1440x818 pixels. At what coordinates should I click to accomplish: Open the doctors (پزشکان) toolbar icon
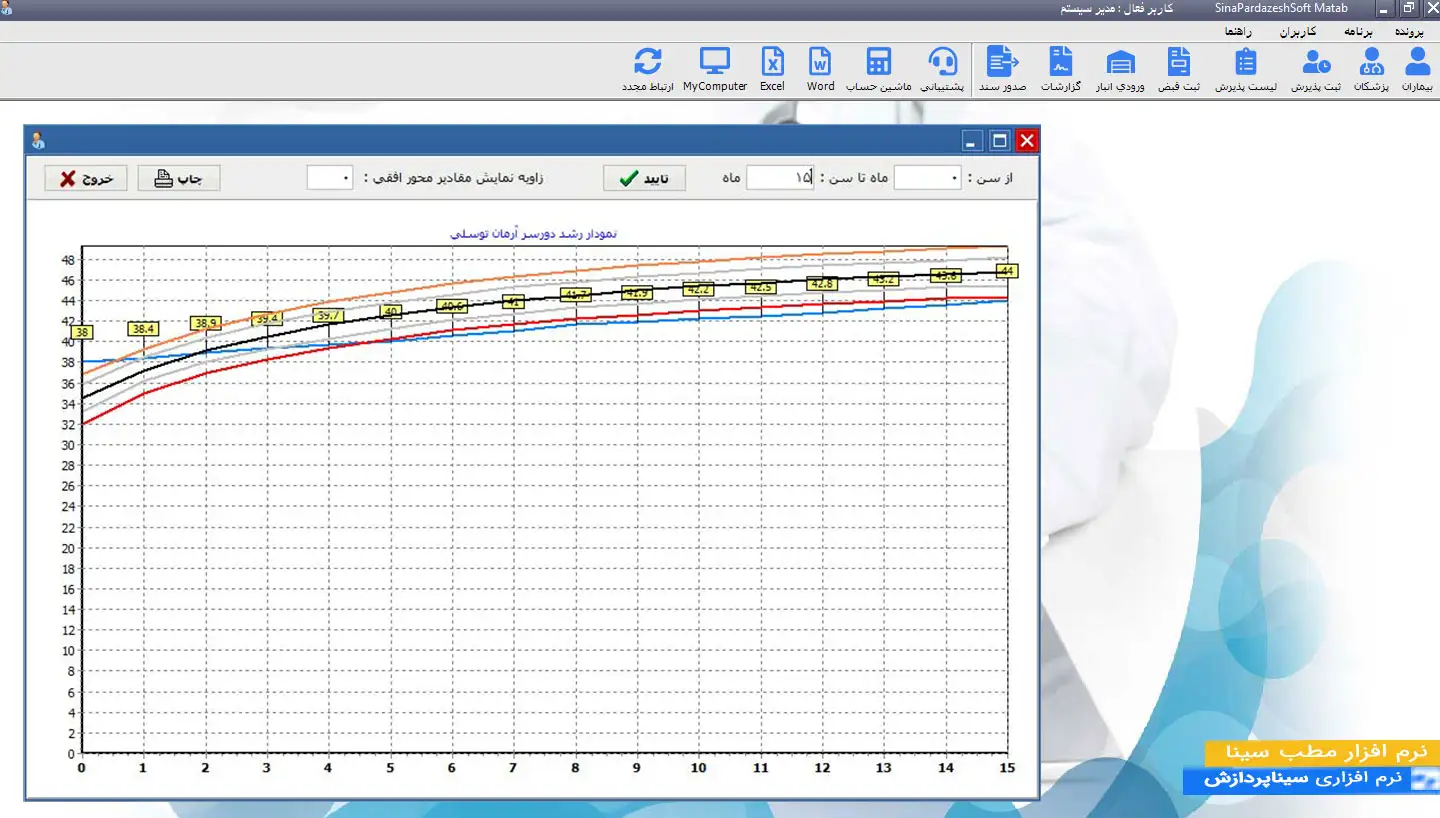pyautogui.click(x=1371, y=69)
